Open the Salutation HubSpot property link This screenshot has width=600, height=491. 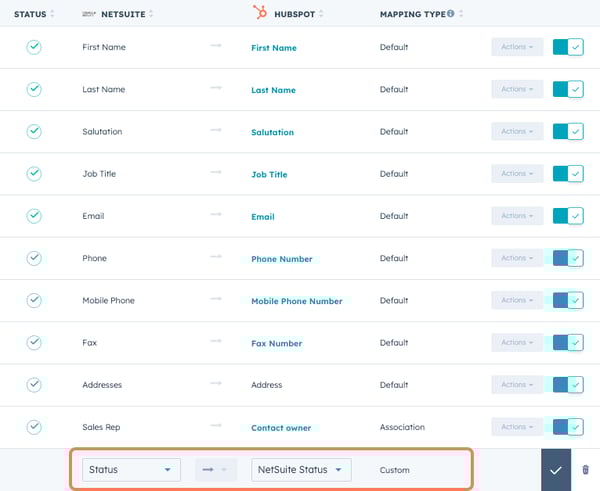tap(272, 132)
